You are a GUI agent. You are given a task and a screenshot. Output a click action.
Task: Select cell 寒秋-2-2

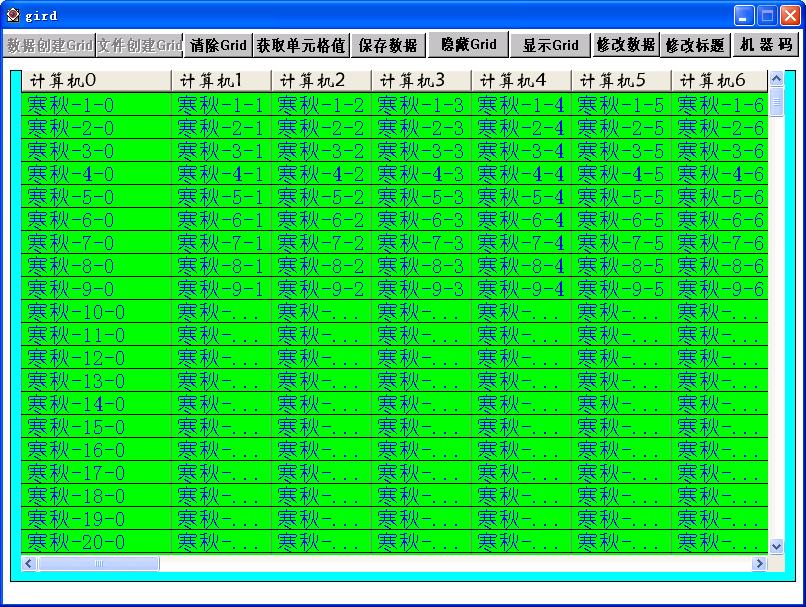321,127
